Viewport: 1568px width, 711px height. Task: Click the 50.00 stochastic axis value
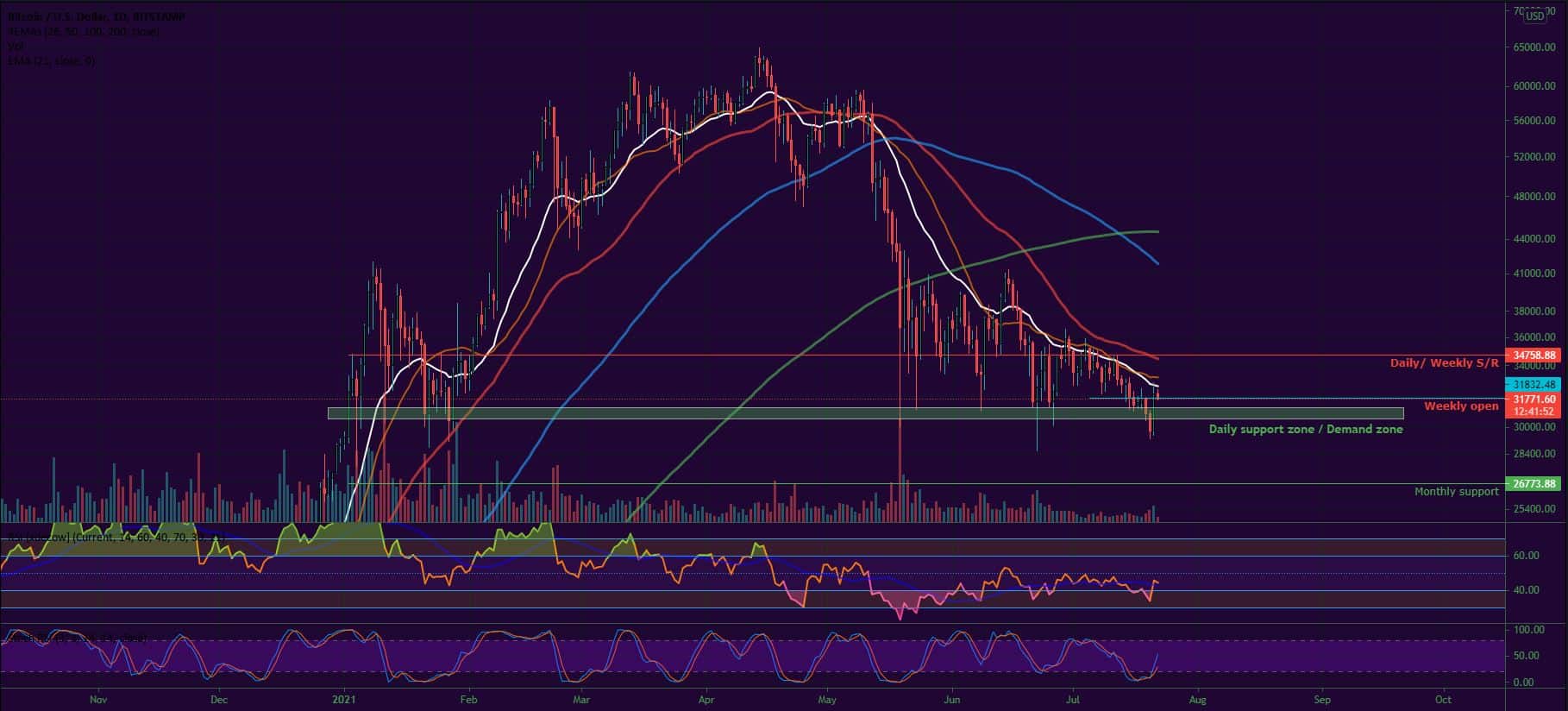click(x=1527, y=656)
